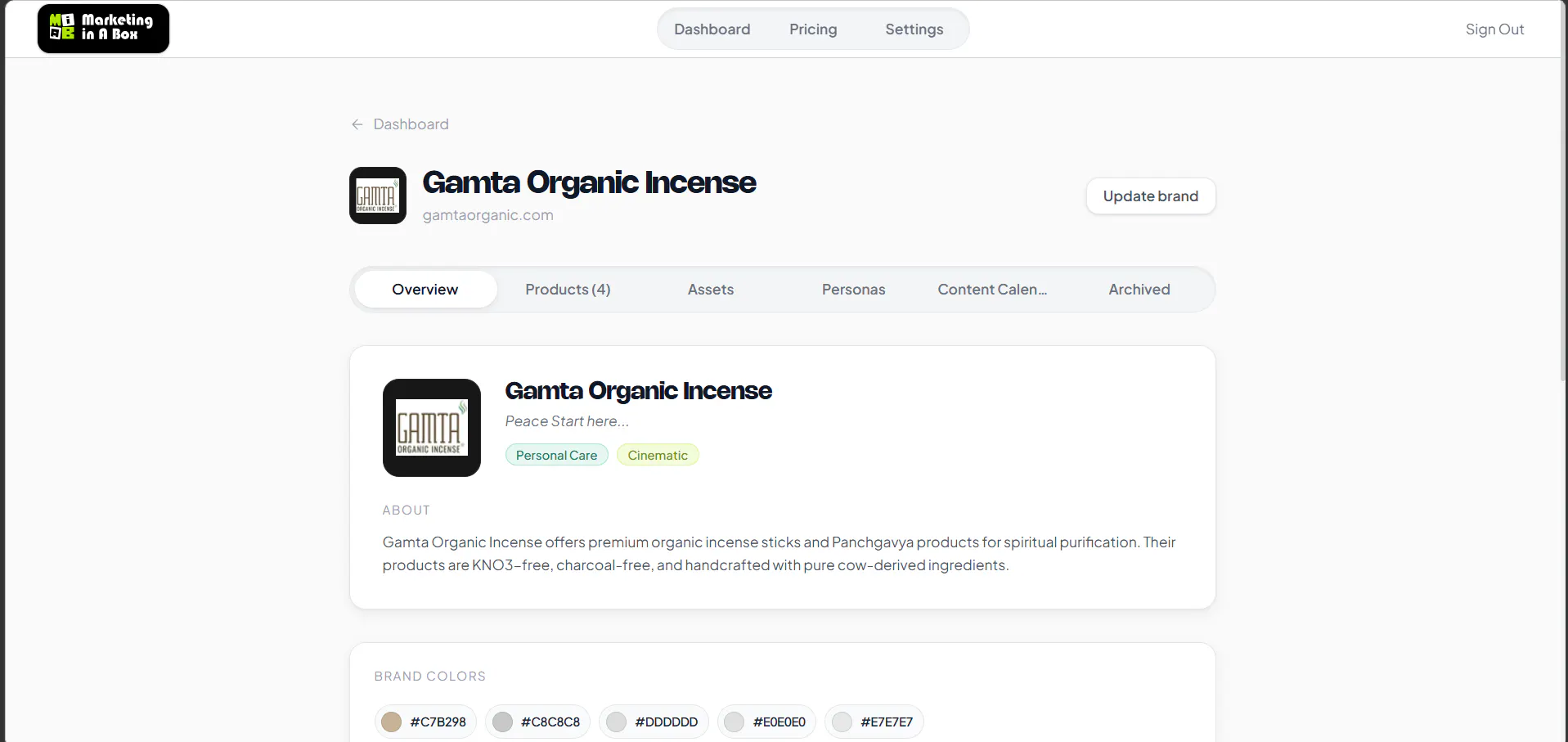Go to the Pricing page
1568x742 pixels.
click(x=813, y=29)
